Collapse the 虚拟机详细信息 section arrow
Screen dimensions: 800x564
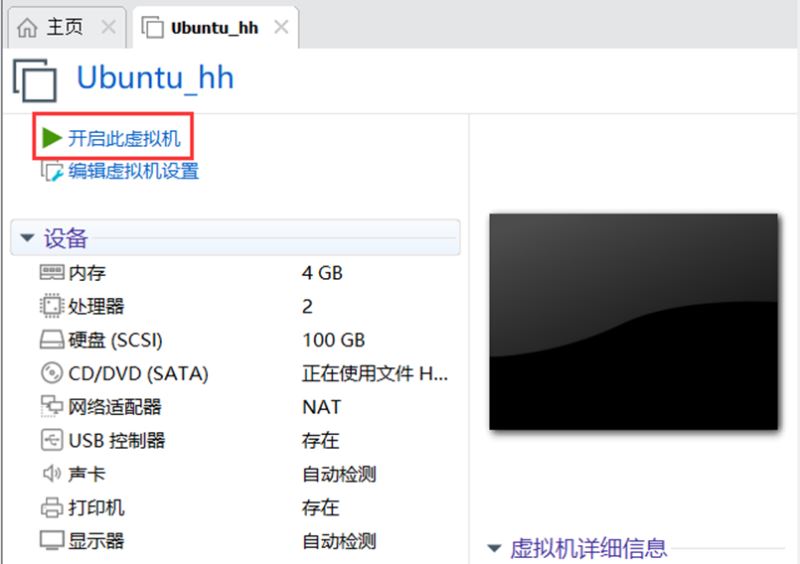tap(494, 548)
